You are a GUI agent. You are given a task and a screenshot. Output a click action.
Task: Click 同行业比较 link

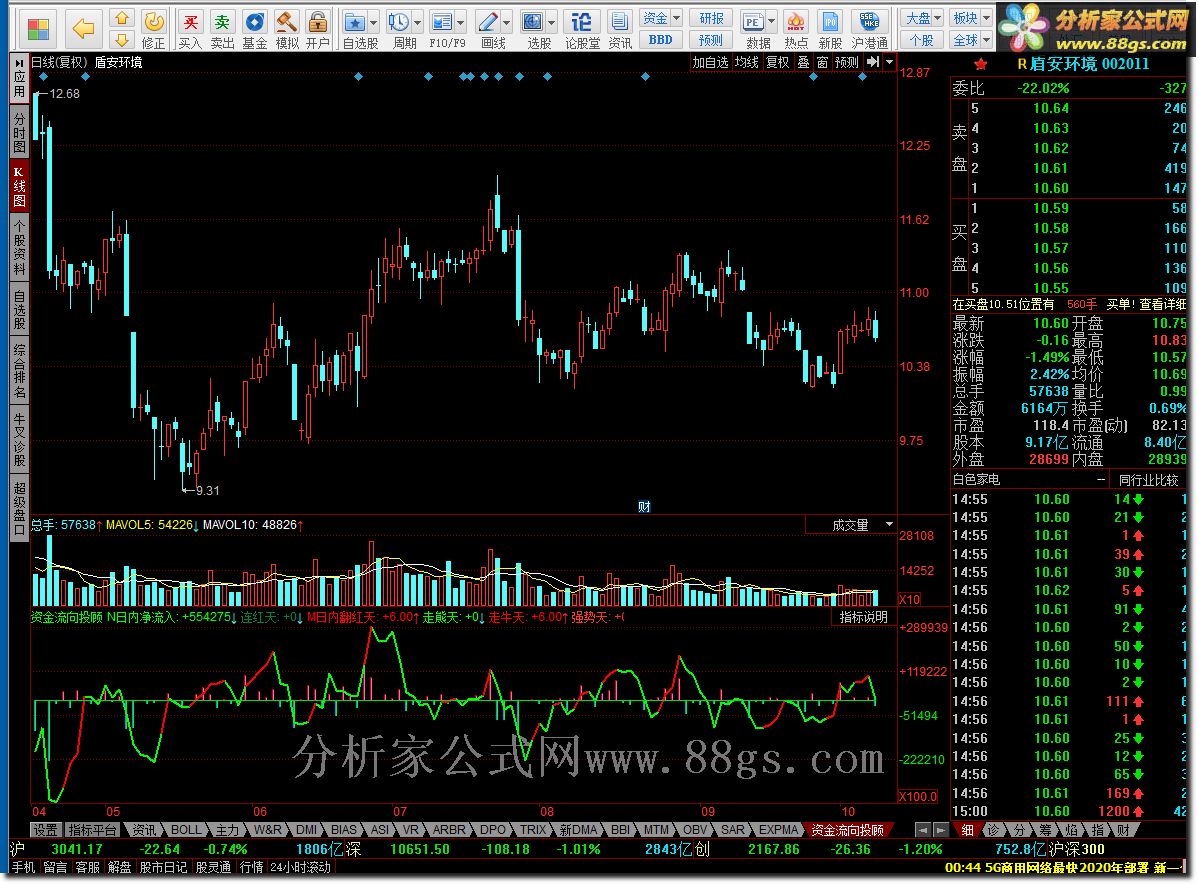click(x=1148, y=480)
